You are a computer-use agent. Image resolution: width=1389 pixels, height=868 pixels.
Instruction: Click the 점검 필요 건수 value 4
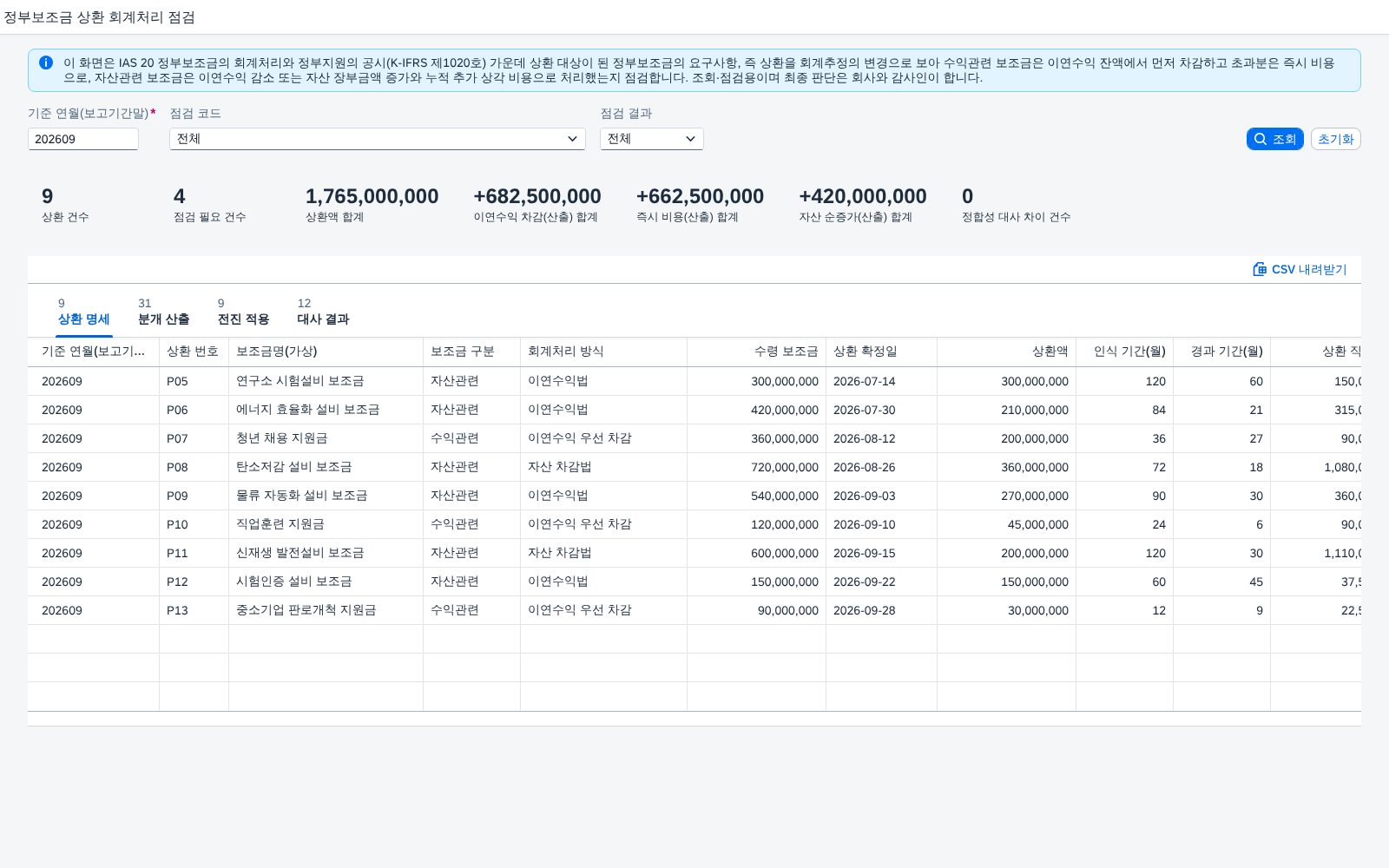click(179, 196)
